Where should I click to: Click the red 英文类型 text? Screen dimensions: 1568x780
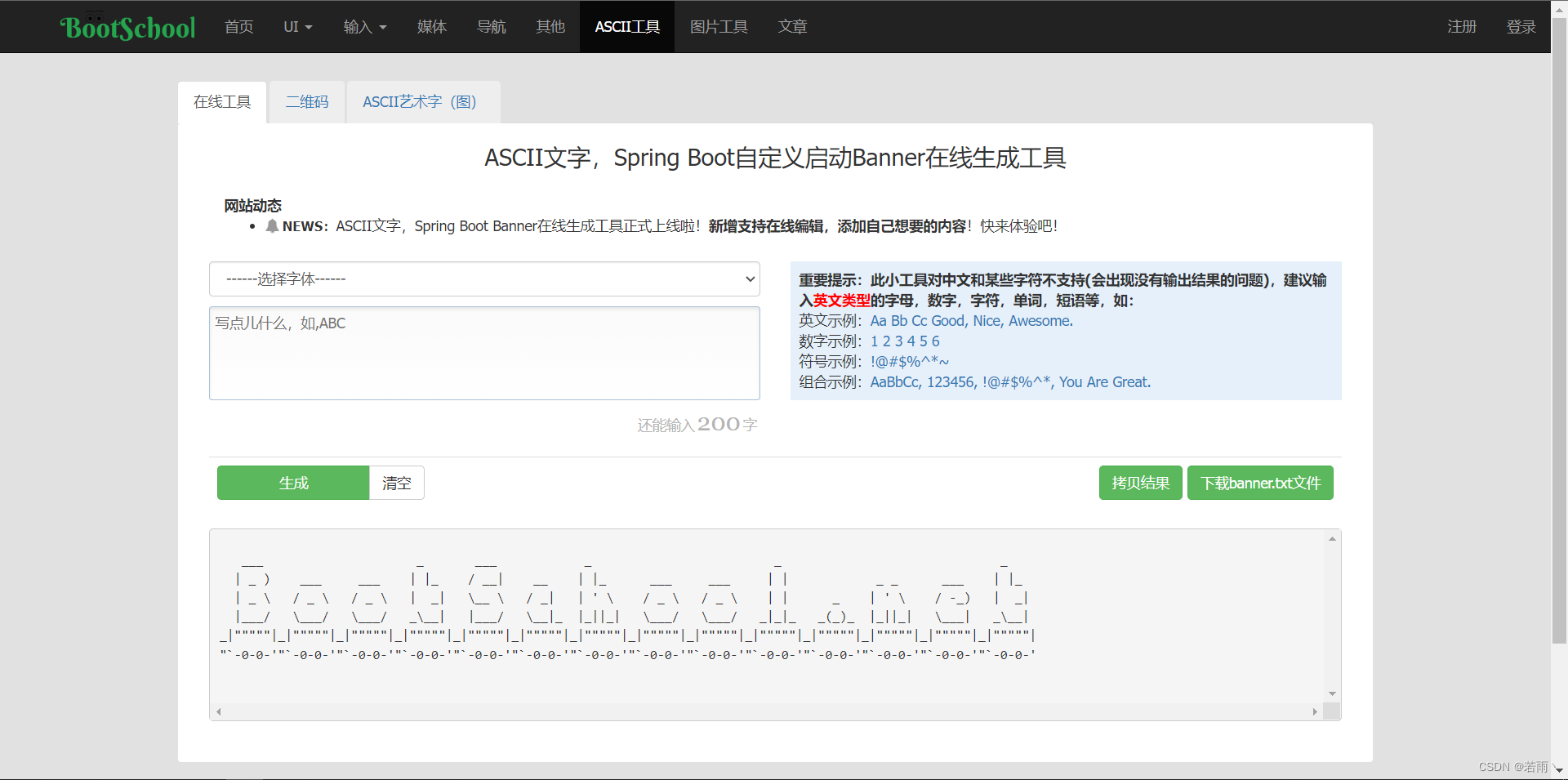tap(842, 301)
